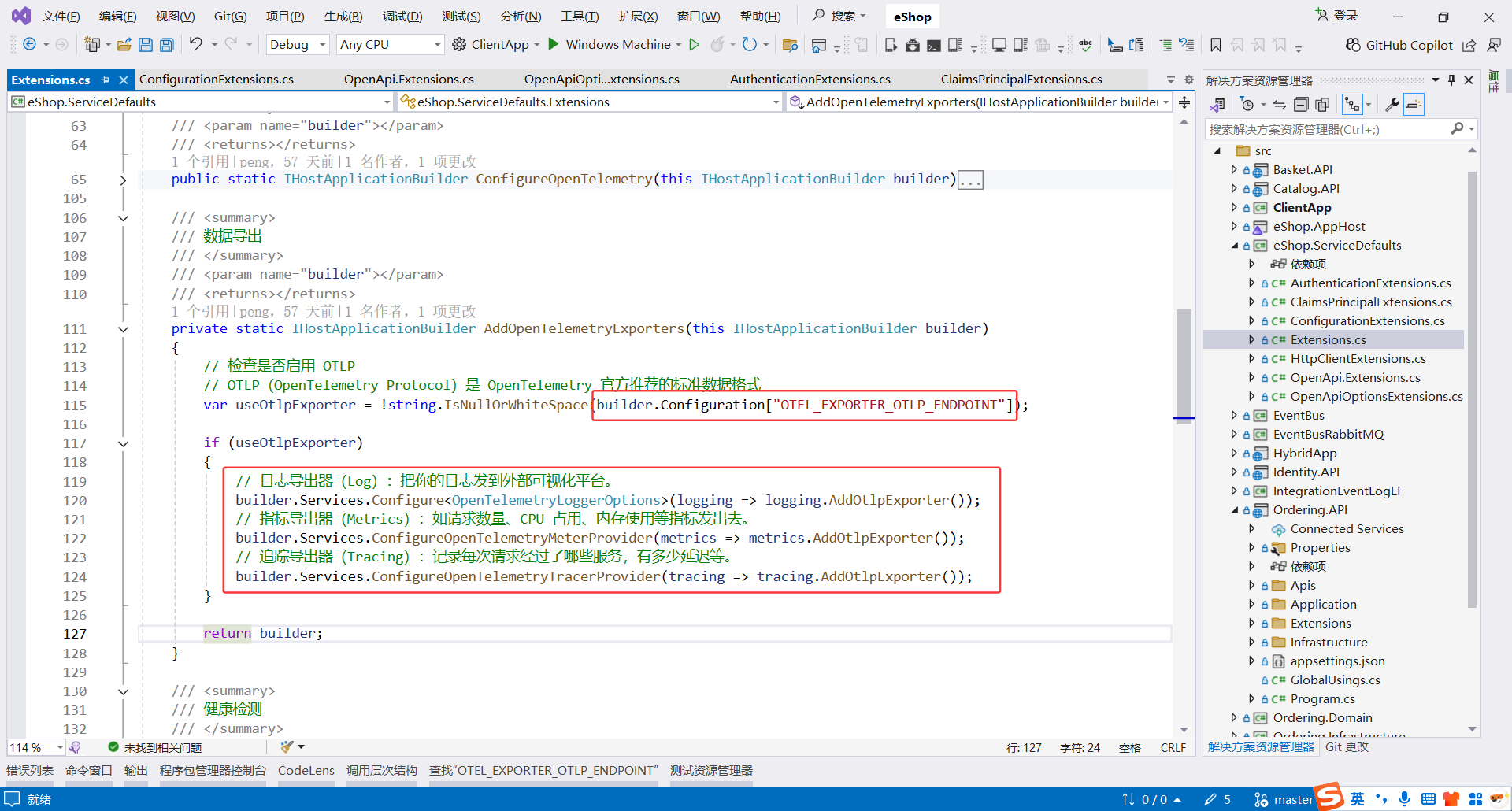Screen dimensions: 1512x811
Task: Click the Visual Studio logo icon
Action: [x=21, y=16]
